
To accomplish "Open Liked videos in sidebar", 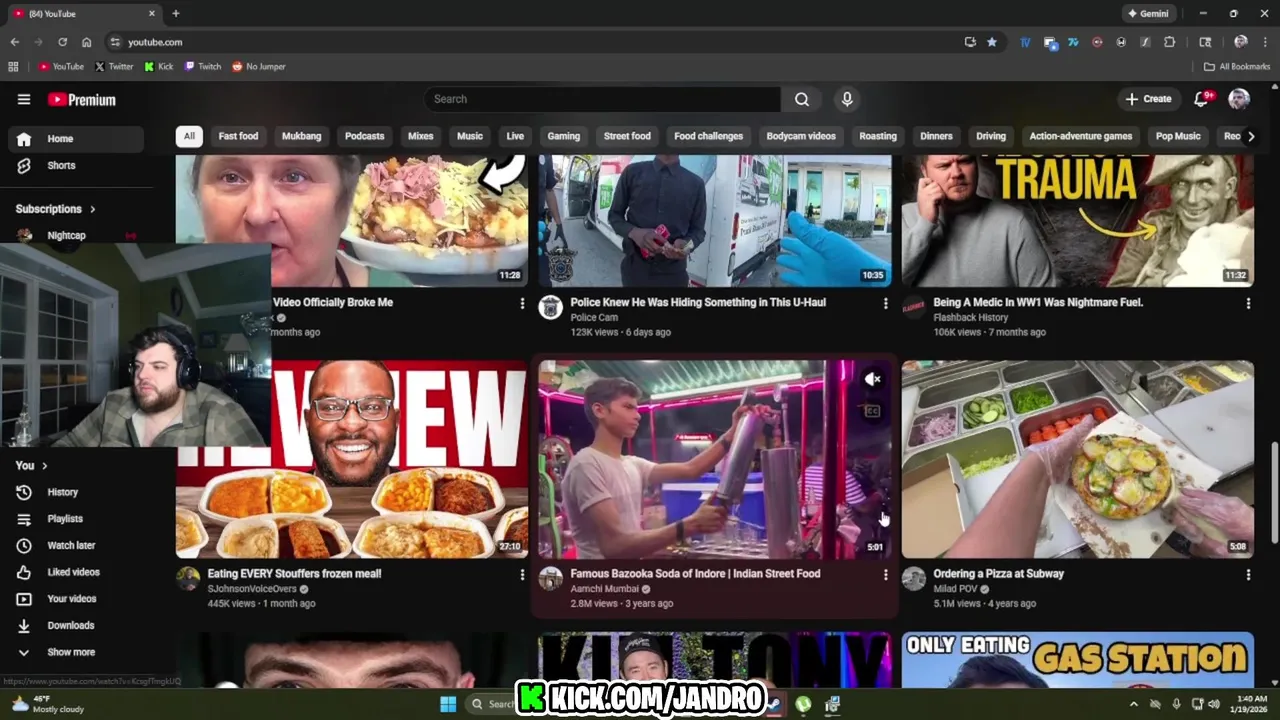I will click(73, 572).
